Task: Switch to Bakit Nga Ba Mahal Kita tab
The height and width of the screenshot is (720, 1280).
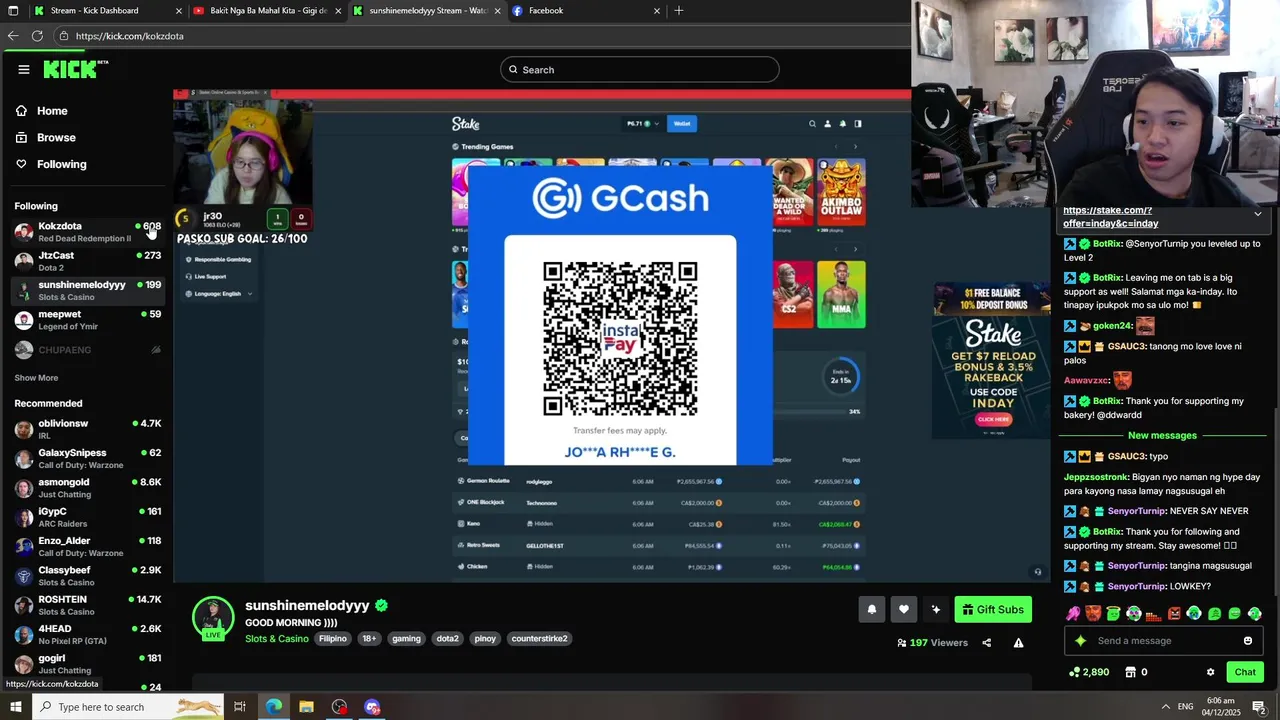Action: pos(268,11)
